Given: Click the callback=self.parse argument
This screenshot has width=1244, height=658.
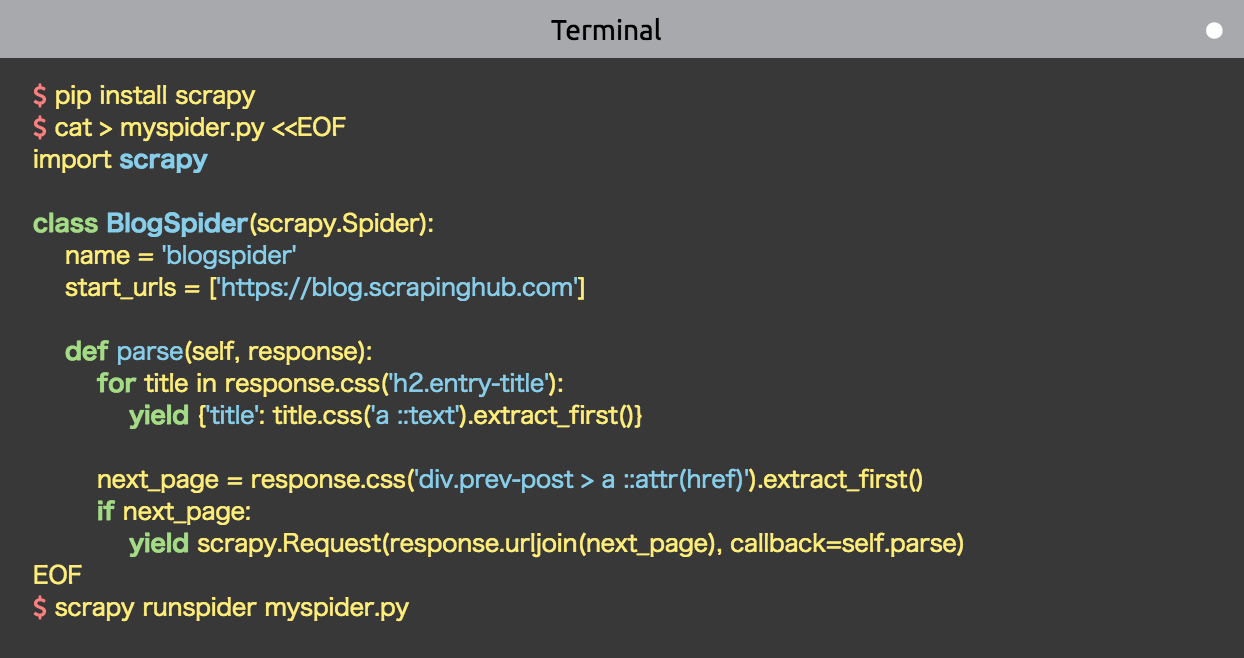Looking at the screenshot, I should 846,544.
